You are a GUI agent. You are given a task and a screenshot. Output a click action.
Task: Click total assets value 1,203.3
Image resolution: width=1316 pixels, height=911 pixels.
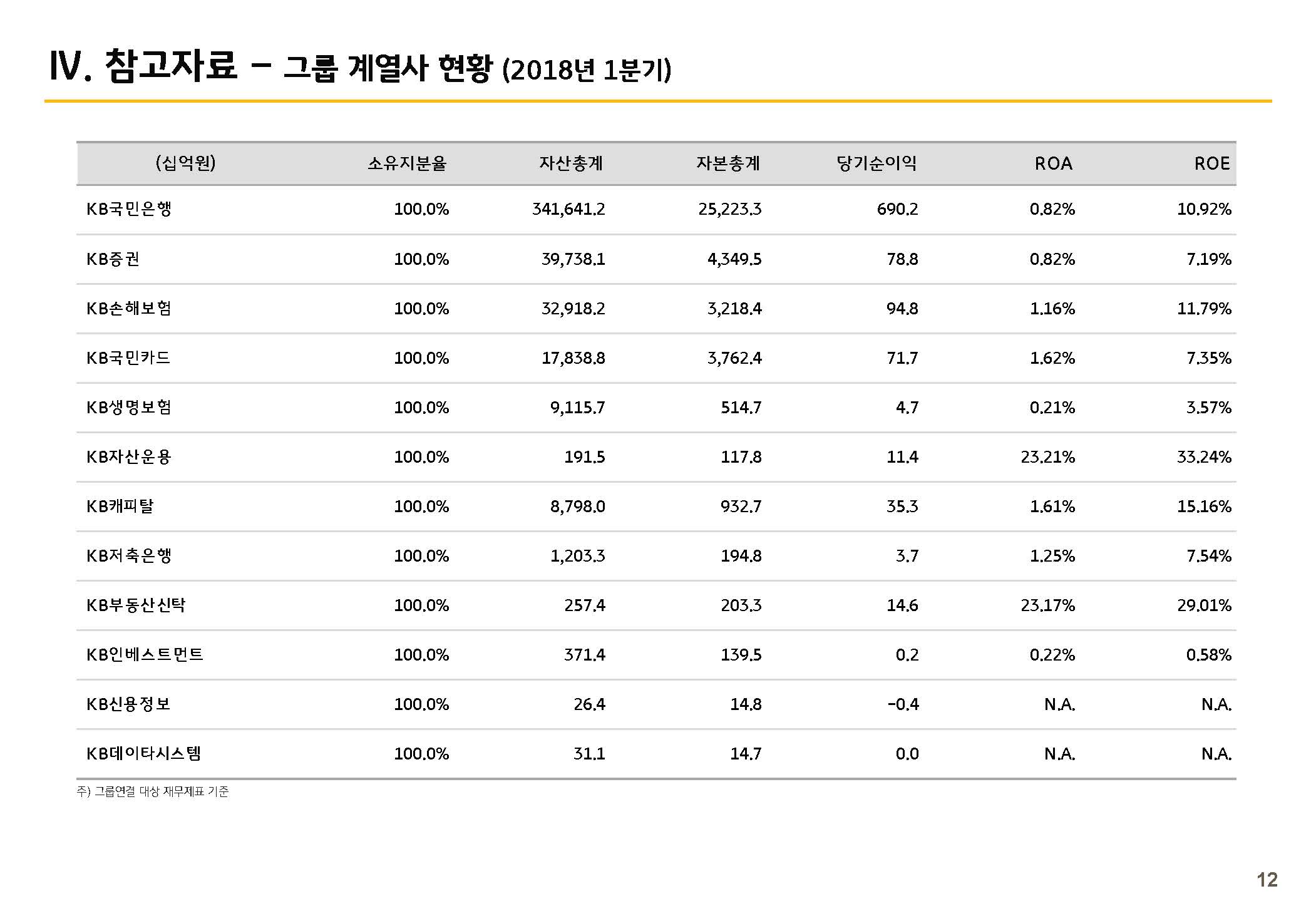(x=578, y=556)
